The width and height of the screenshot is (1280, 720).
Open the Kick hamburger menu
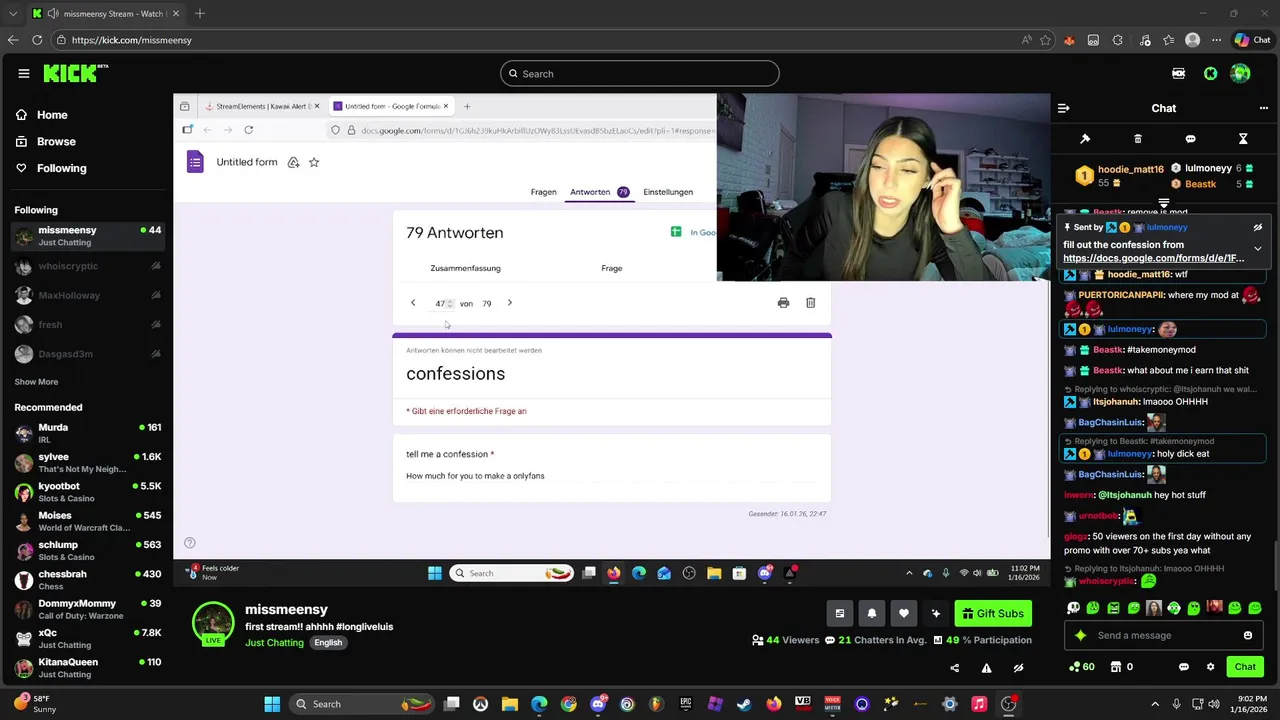click(x=23, y=73)
